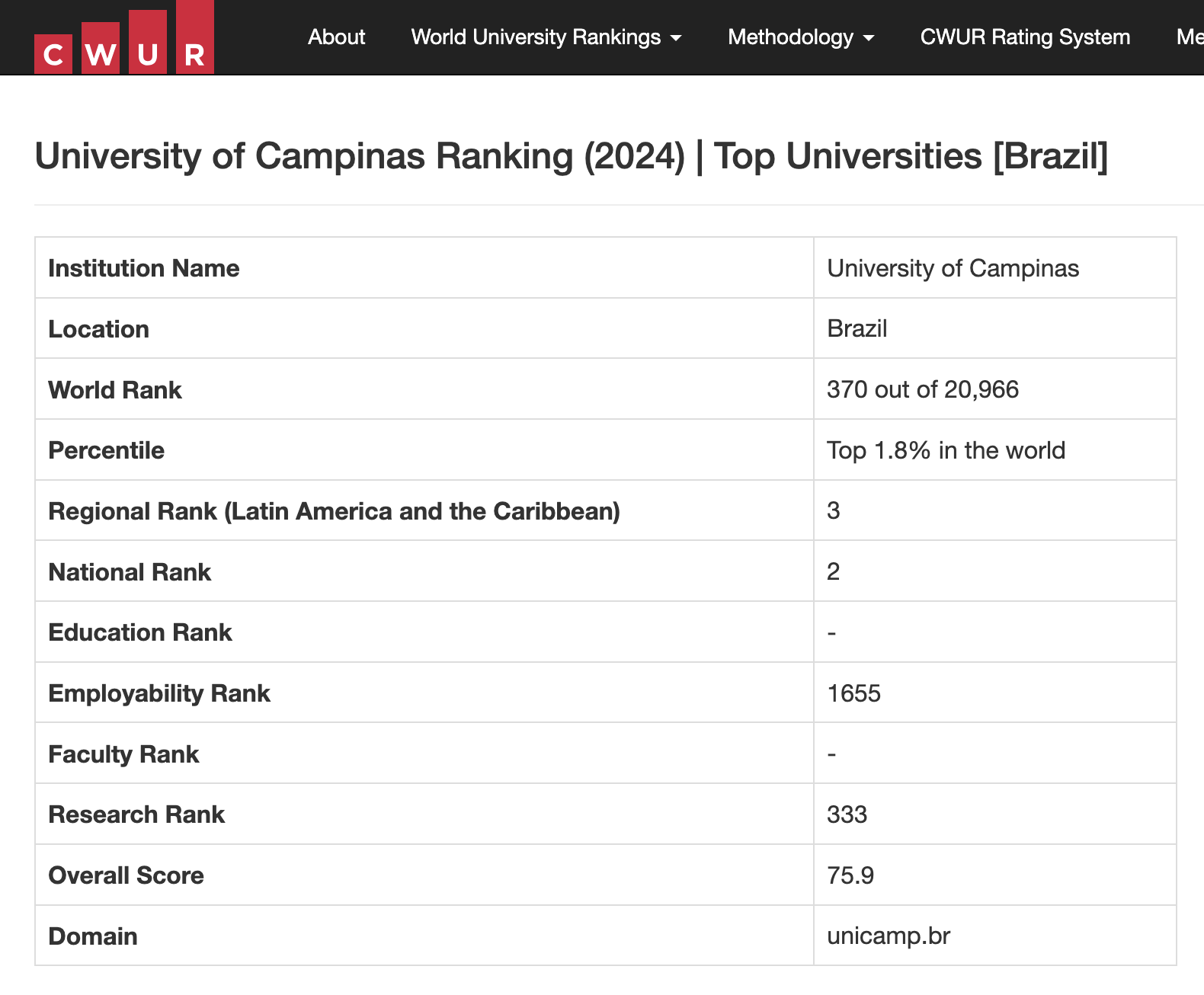Click the Regional Rank row label
Image resolution: width=1204 pixels, height=995 pixels.
click(x=334, y=511)
